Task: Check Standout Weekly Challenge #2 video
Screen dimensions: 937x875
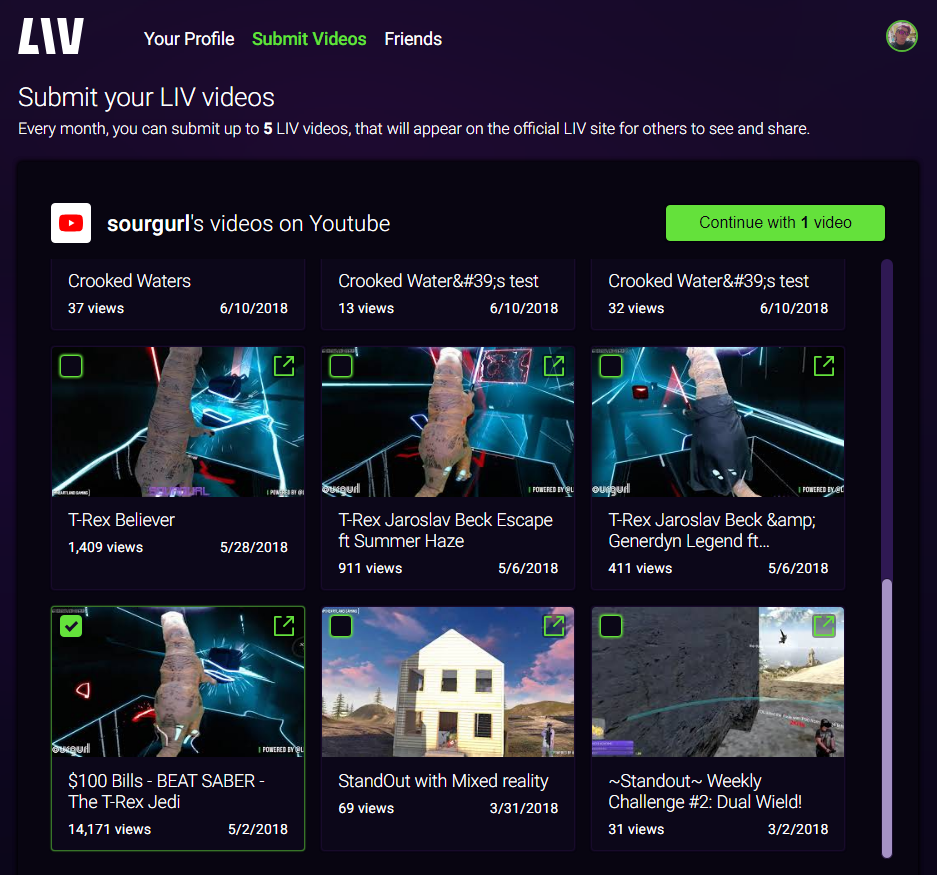Action: coord(611,626)
